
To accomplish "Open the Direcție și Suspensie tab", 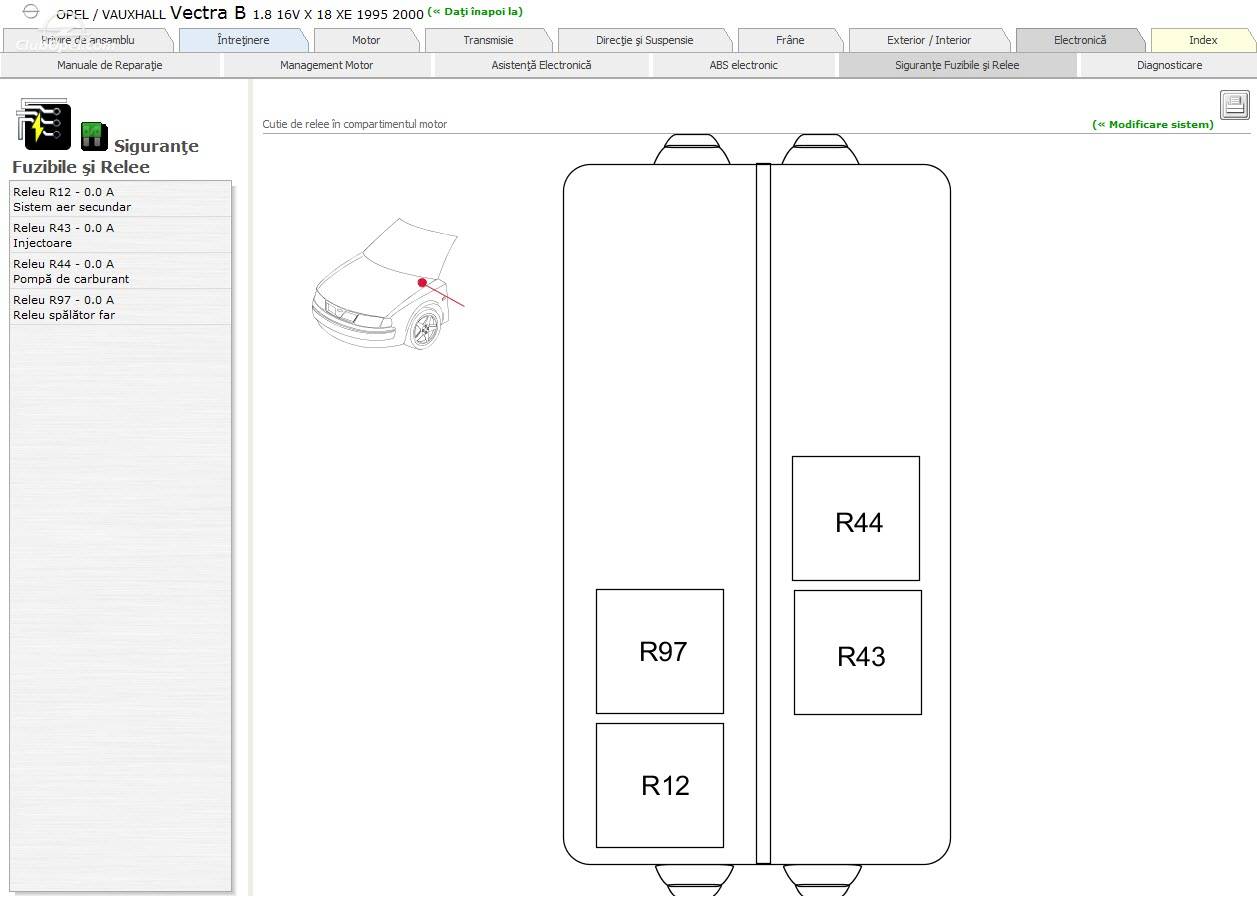I will 644,40.
